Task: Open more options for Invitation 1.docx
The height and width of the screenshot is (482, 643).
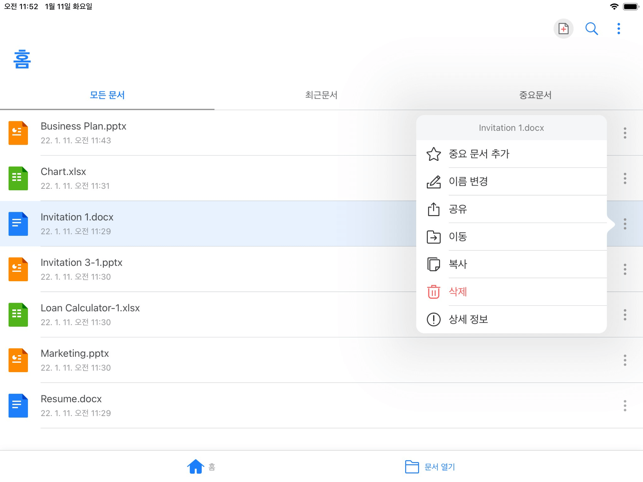Action: pyautogui.click(x=625, y=224)
